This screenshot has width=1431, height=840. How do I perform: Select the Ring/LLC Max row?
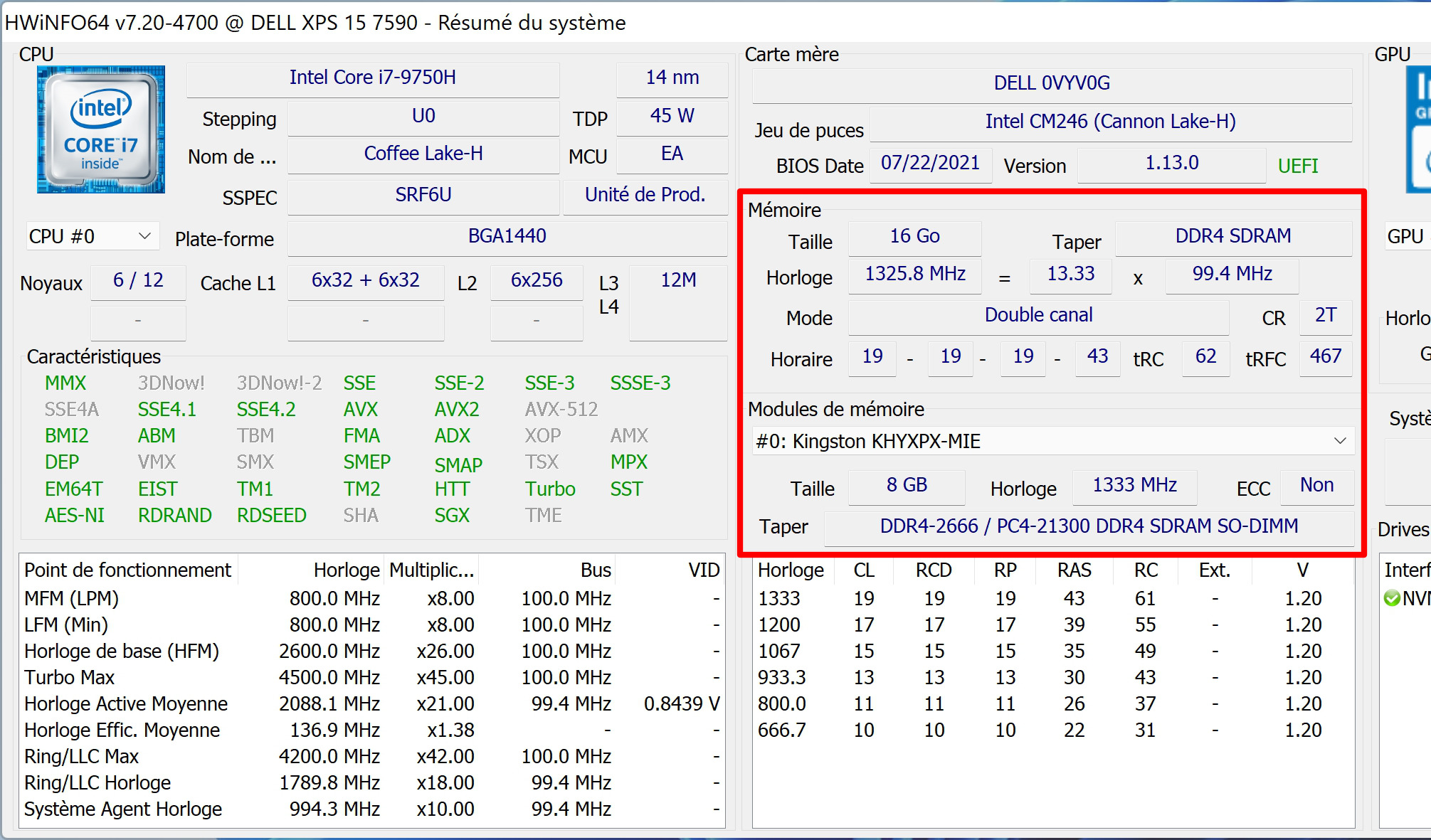pyautogui.click(x=372, y=757)
